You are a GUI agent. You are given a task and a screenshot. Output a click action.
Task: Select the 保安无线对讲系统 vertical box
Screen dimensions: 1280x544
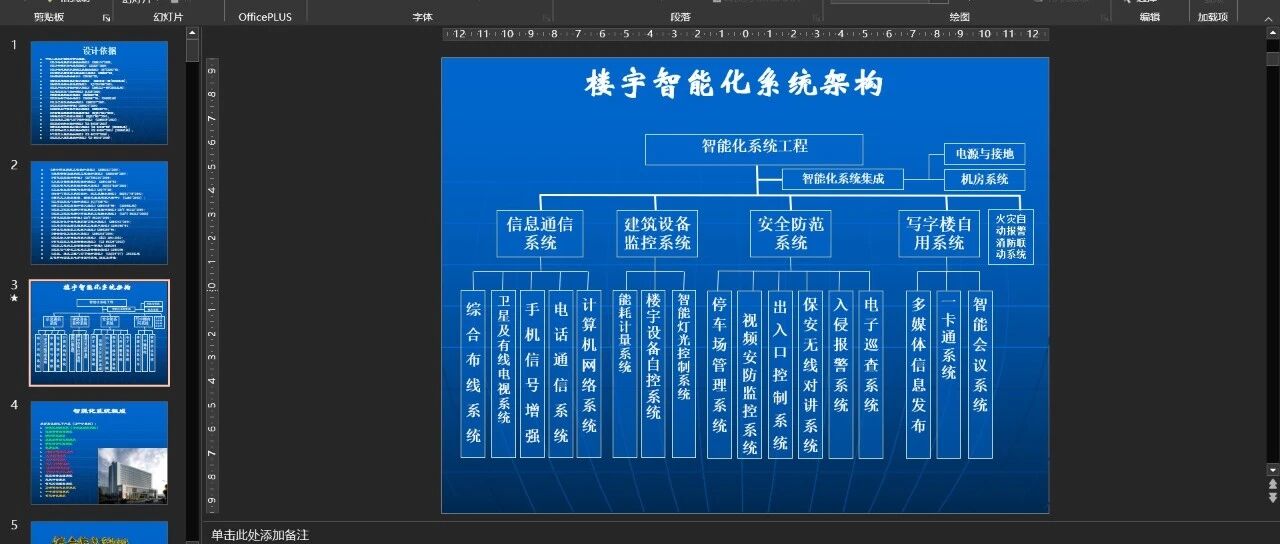[x=810, y=374]
